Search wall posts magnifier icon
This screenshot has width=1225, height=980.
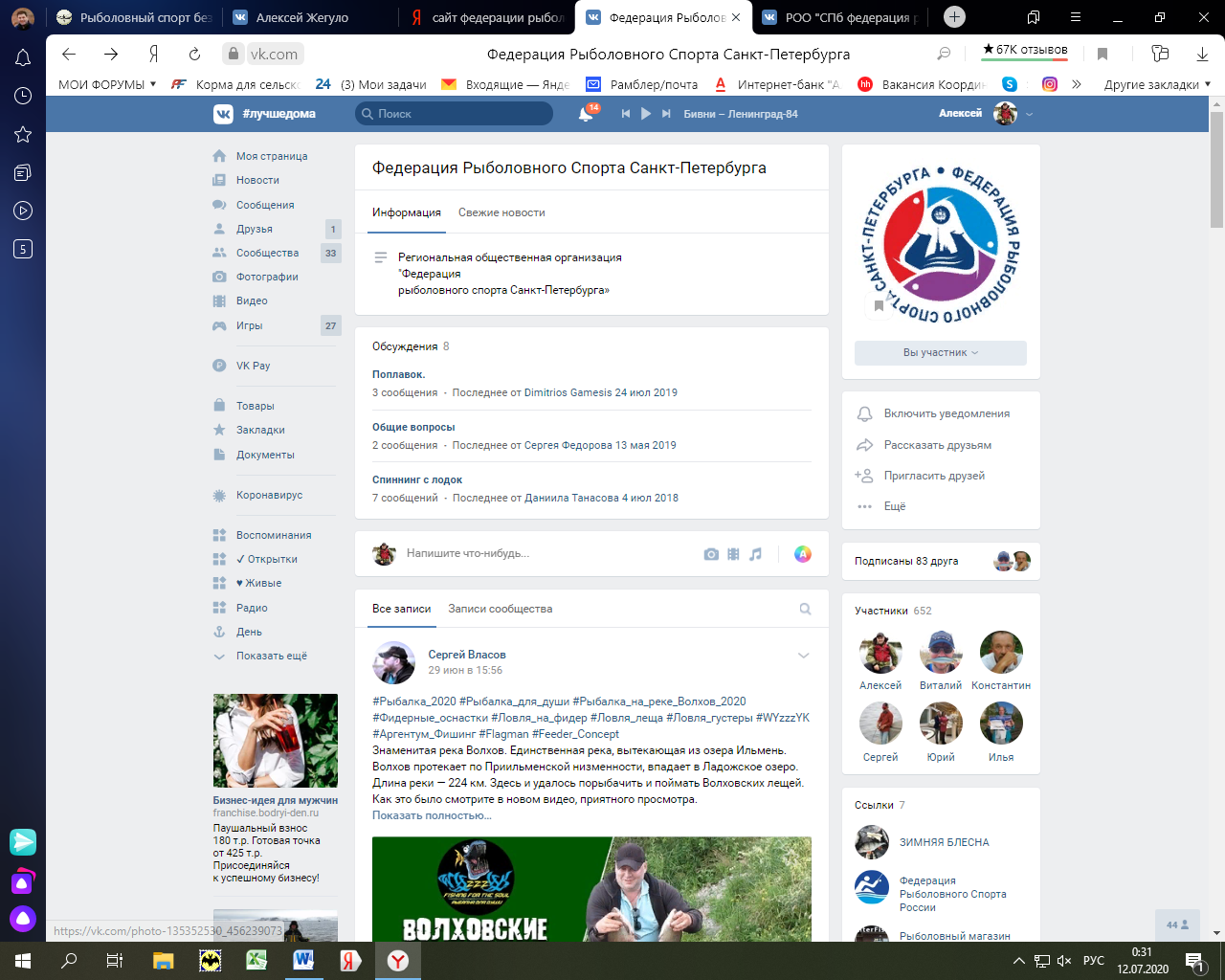(805, 609)
